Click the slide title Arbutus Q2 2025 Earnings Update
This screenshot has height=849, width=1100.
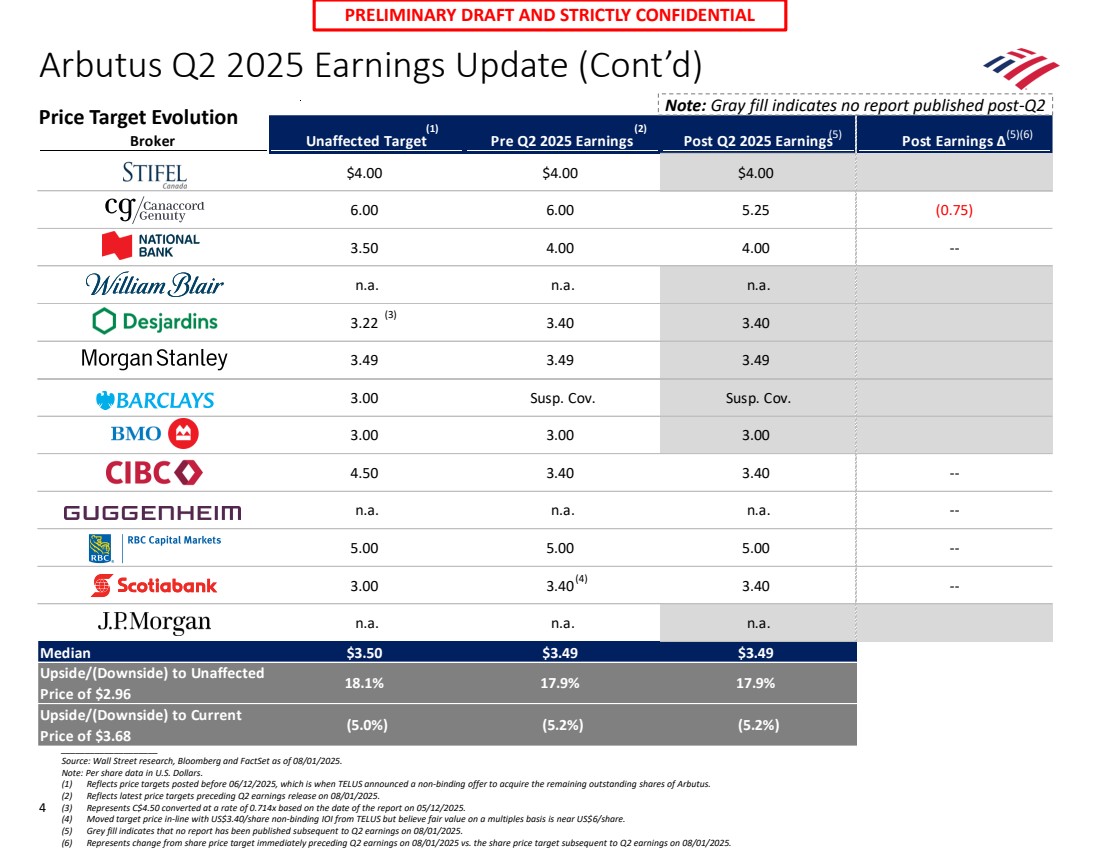pos(370,65)
